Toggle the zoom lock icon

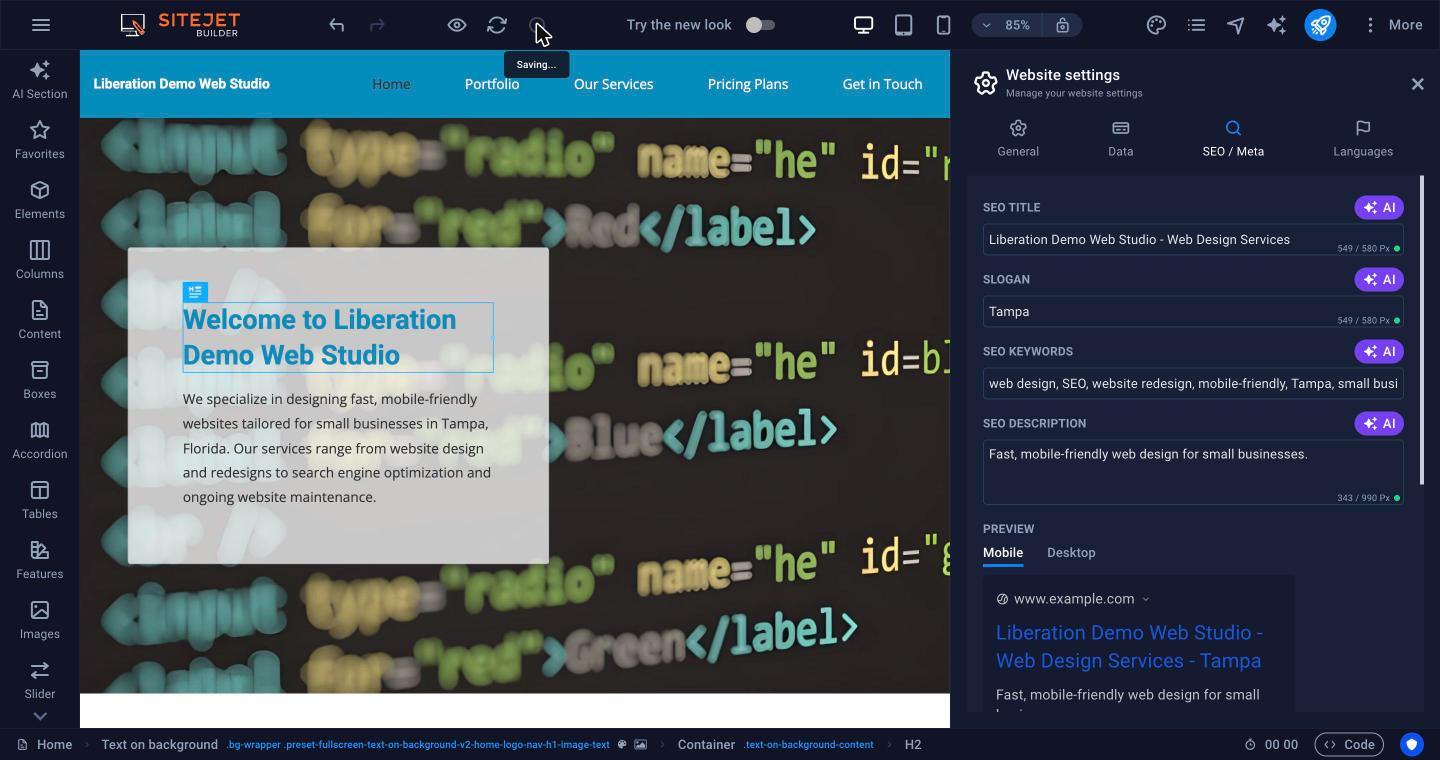pos(1062,25)
